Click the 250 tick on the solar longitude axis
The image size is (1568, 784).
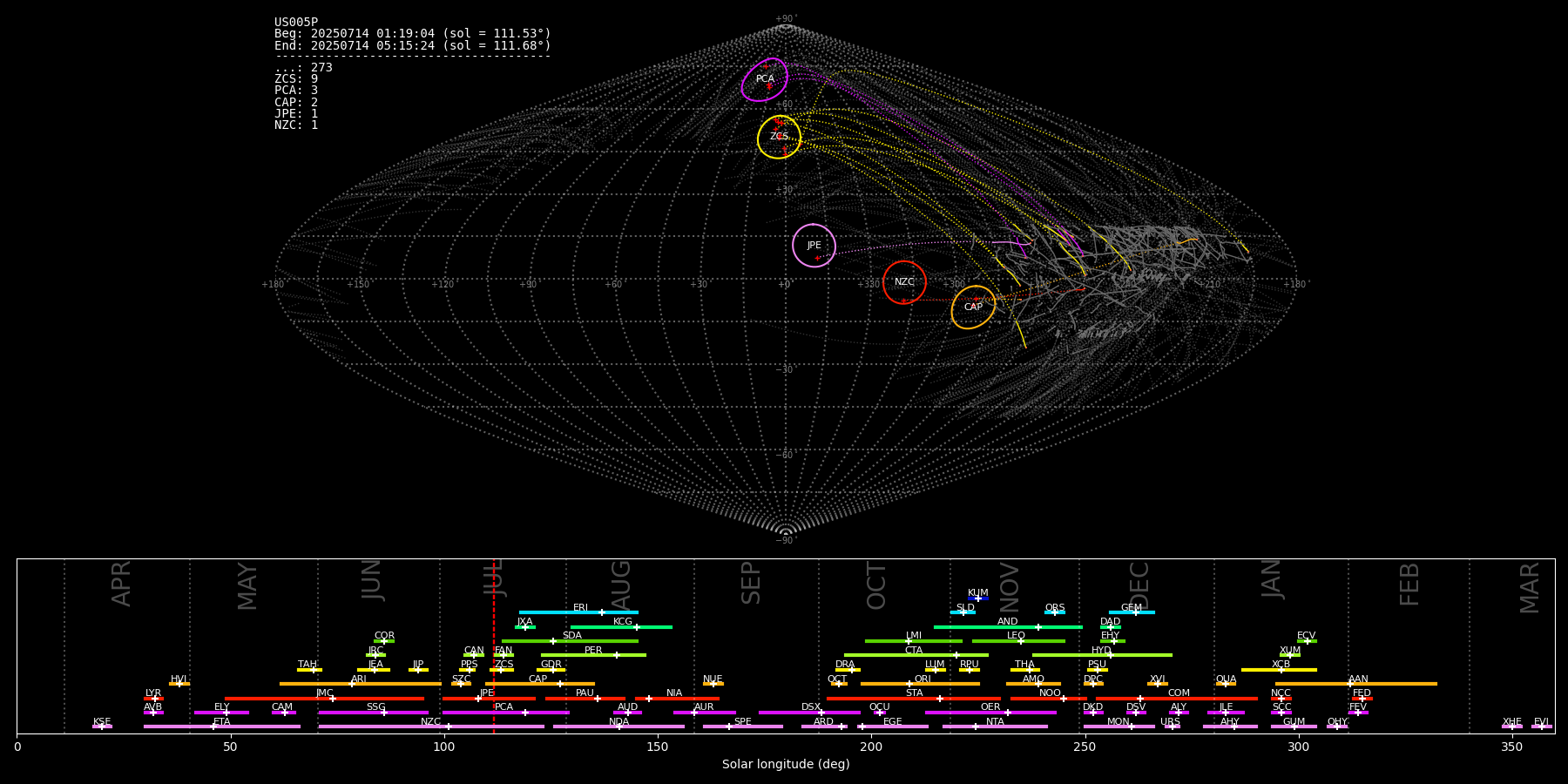point(1085,747)
